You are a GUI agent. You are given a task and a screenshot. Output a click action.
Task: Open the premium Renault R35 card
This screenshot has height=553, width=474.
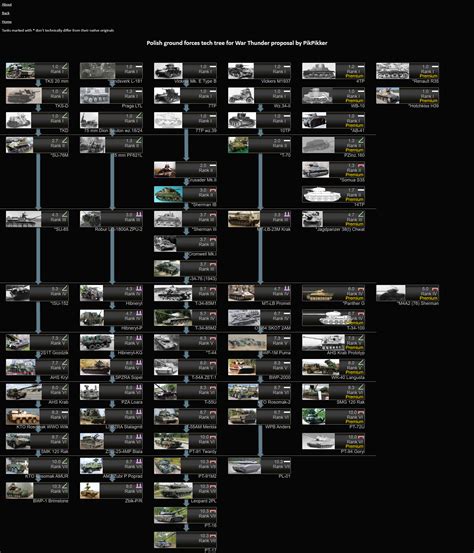coord(407,71)
